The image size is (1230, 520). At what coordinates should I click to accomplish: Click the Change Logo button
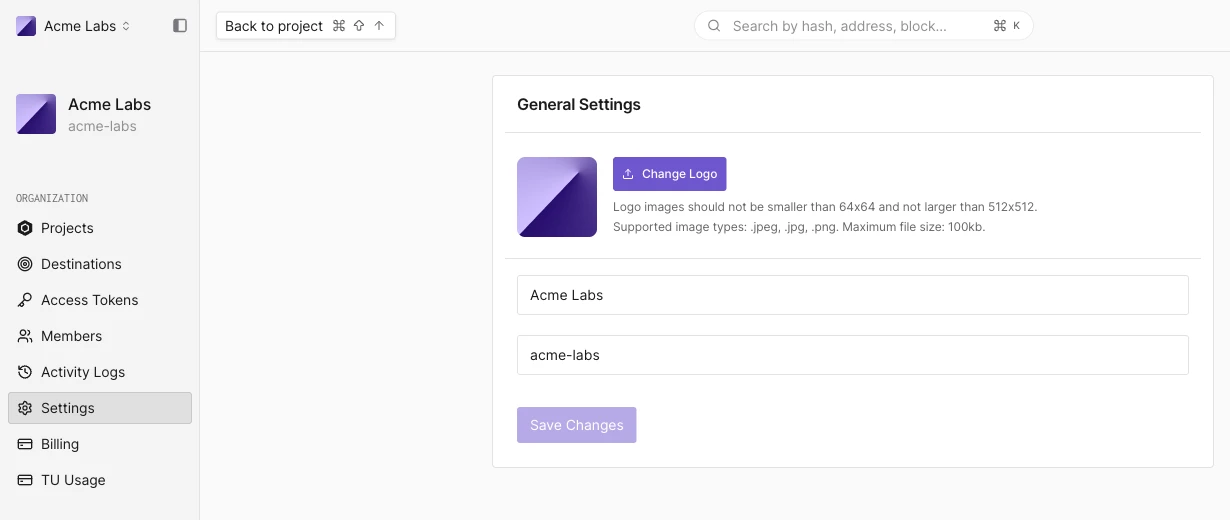[670, 174]
